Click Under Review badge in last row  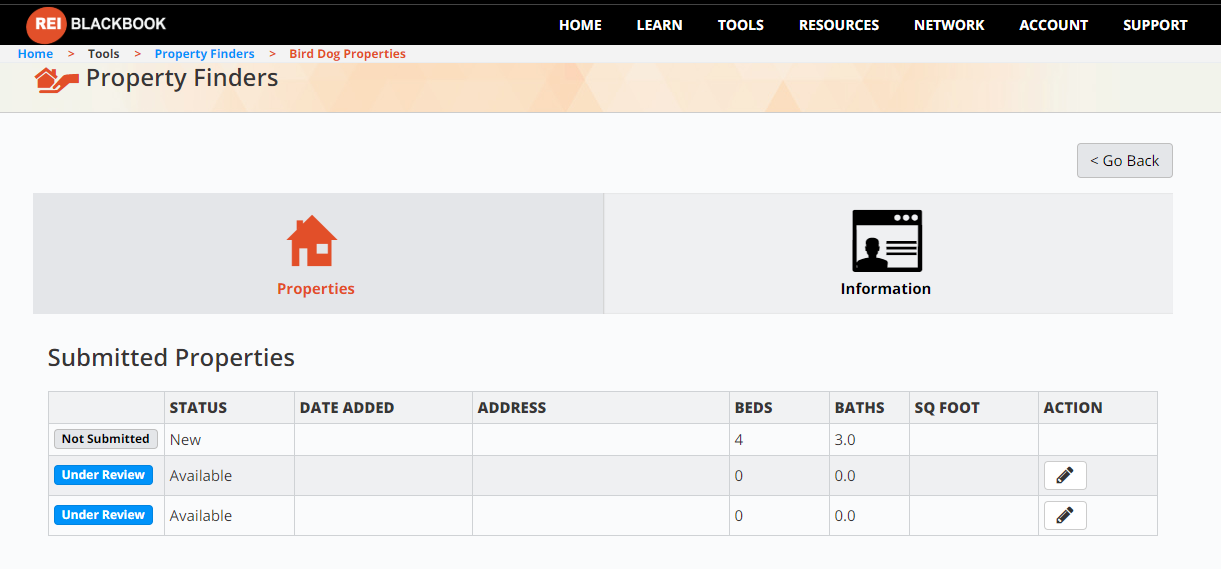click(103, 515)
